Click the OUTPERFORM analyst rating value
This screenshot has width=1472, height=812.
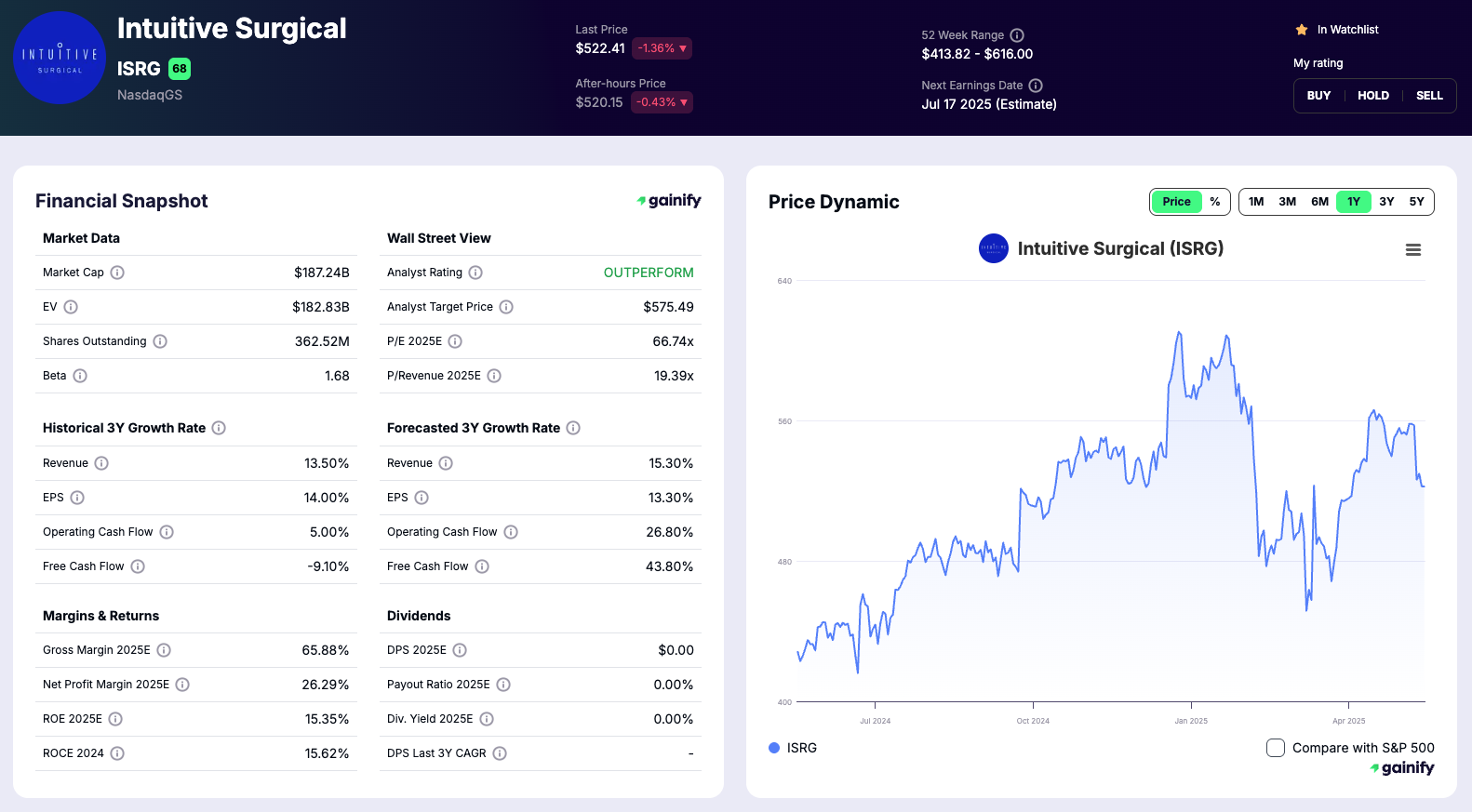pos(649,273)
